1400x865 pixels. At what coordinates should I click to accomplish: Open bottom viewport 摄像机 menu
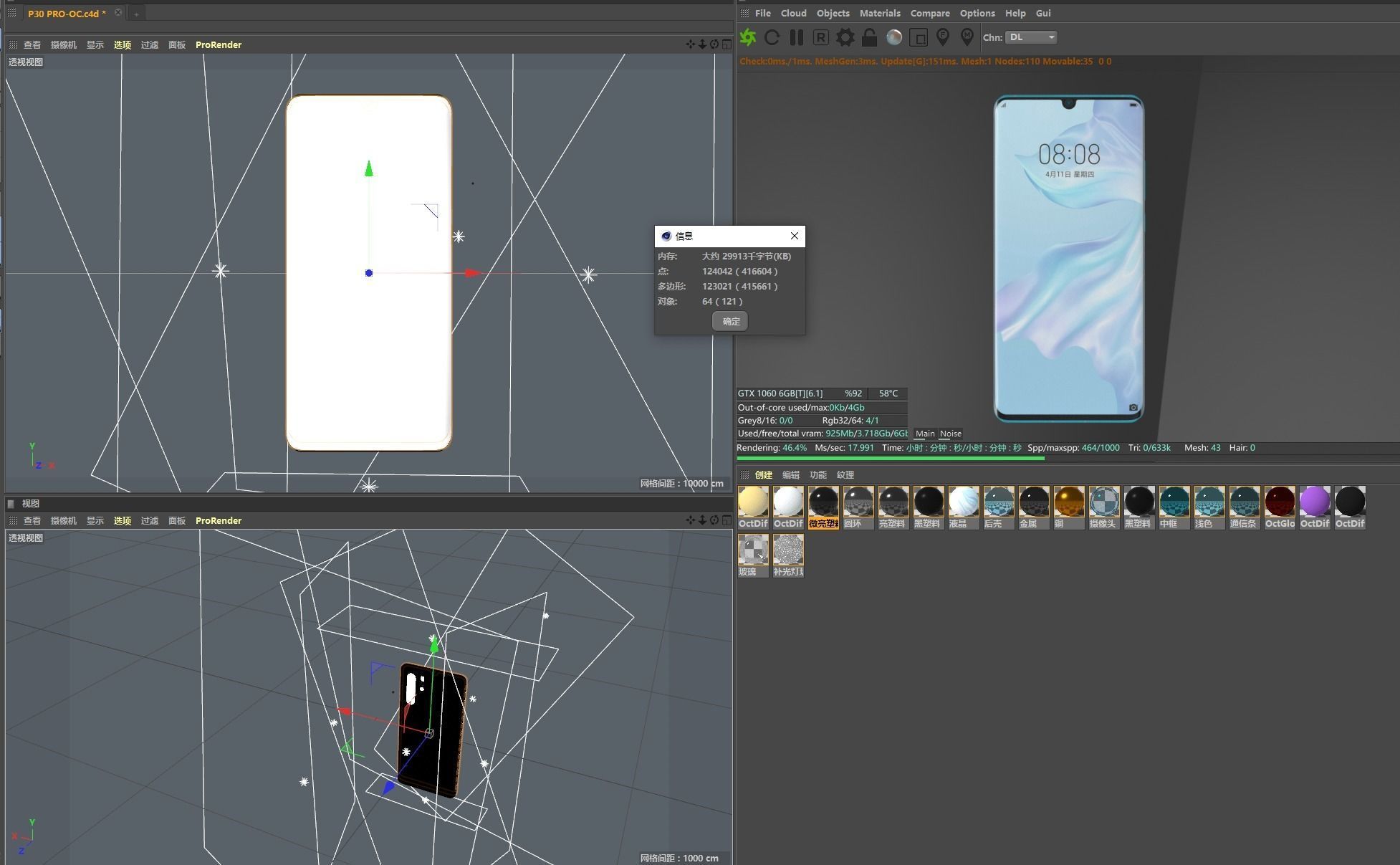(63, 520)
